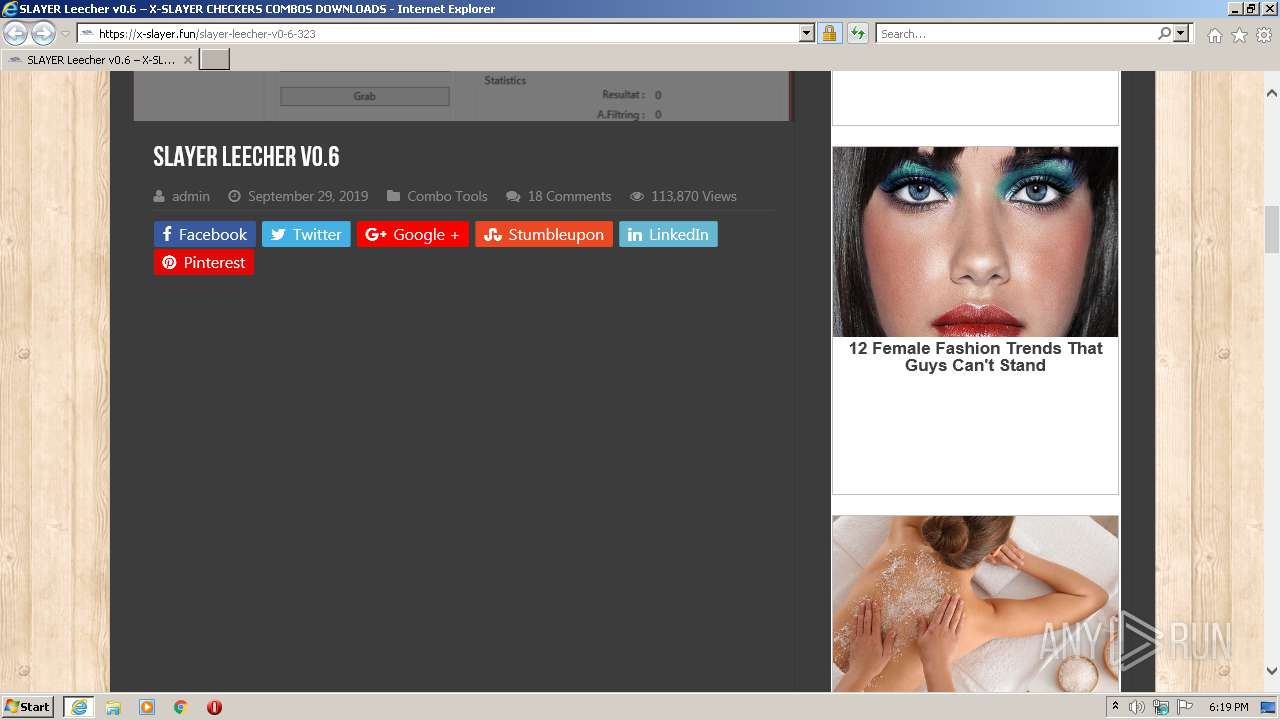The height and width of the screenshot is (720, 1280).
Task: Open the Combo Tools category link
Action: click(447, 196)
